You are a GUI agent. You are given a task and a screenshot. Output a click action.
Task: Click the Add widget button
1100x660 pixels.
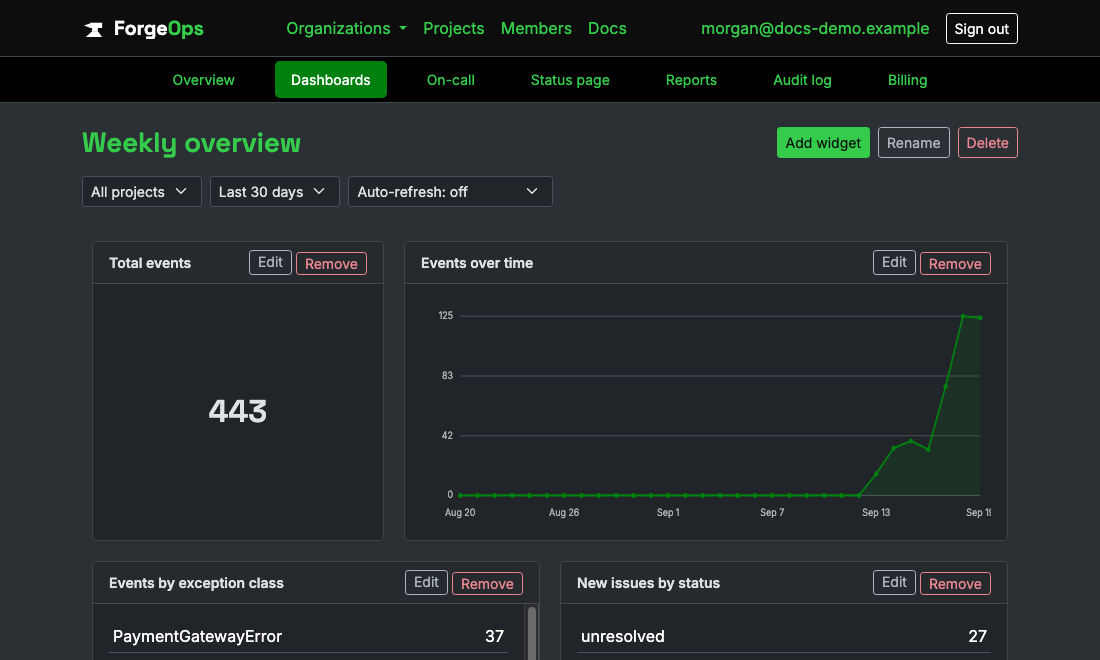[823, 142]
